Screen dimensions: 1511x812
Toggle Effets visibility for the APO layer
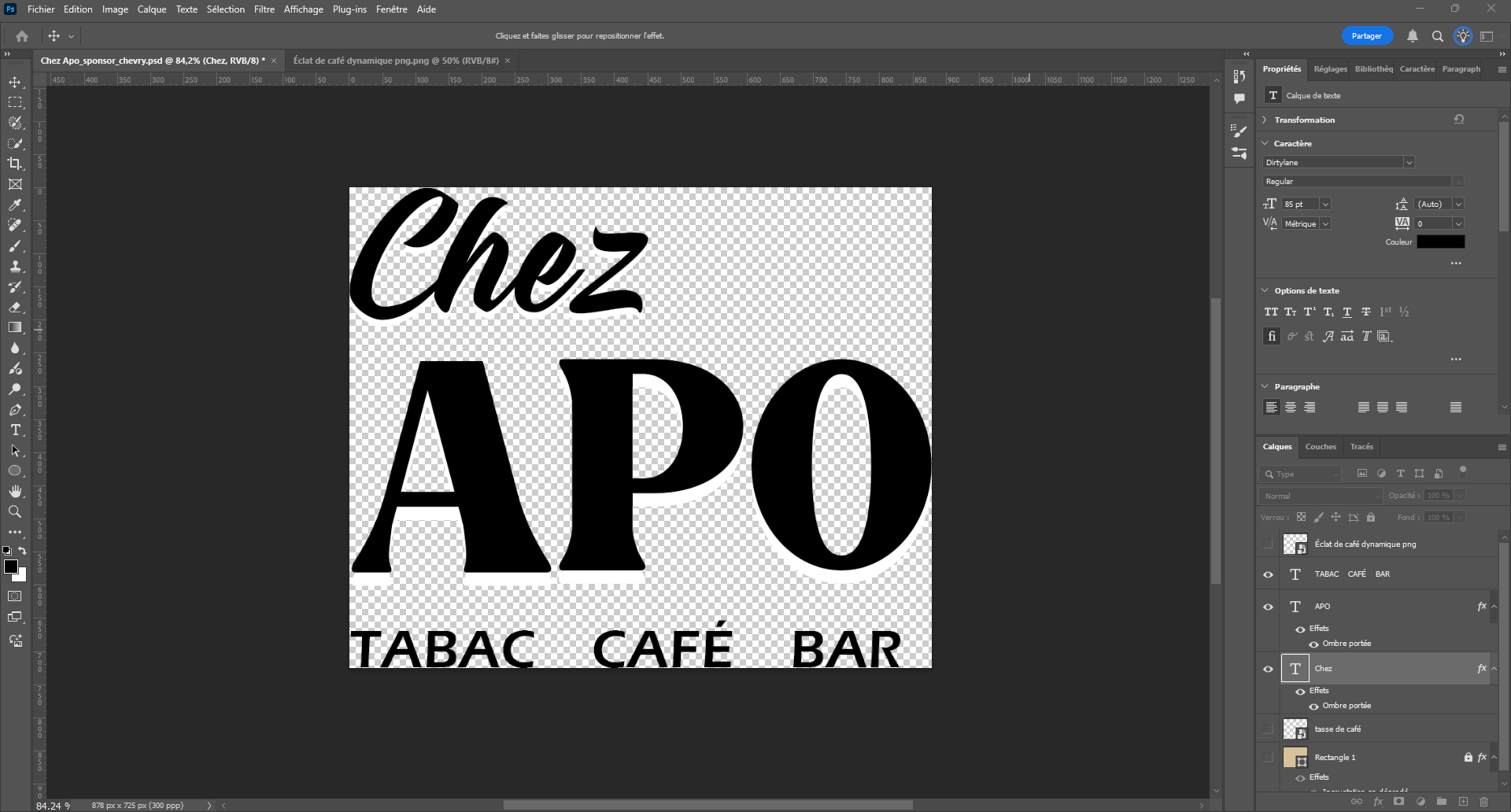pos(1300,629)
